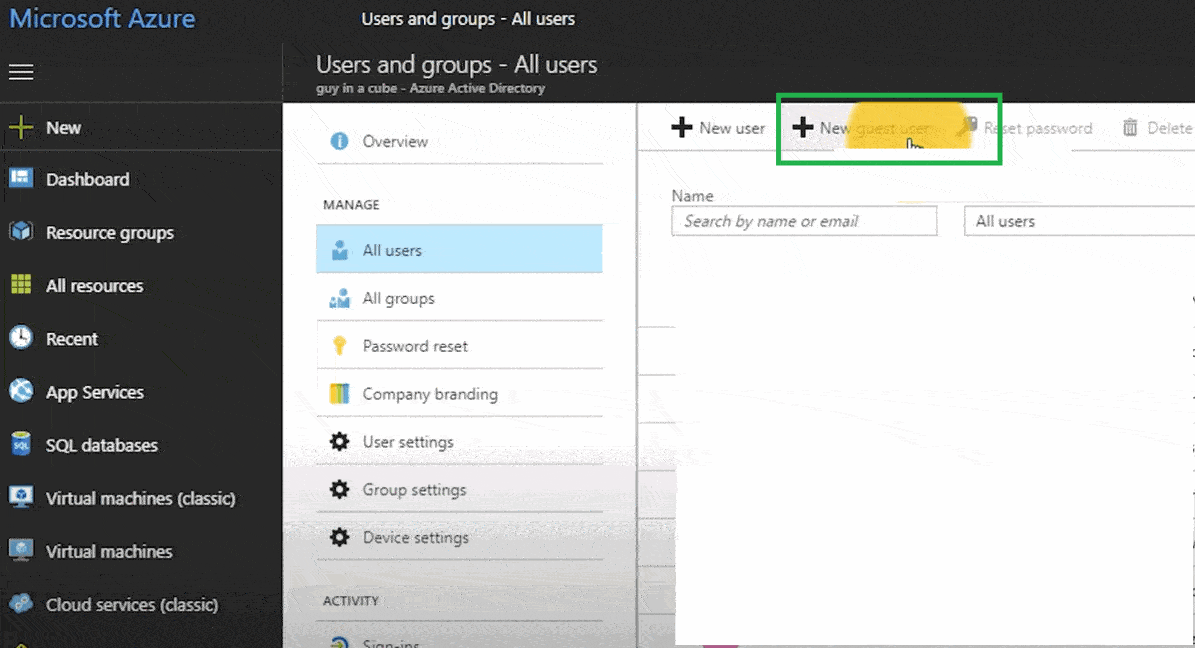
Task: Click the Virtual machines monitor icon
Action: tap(21, 550)
